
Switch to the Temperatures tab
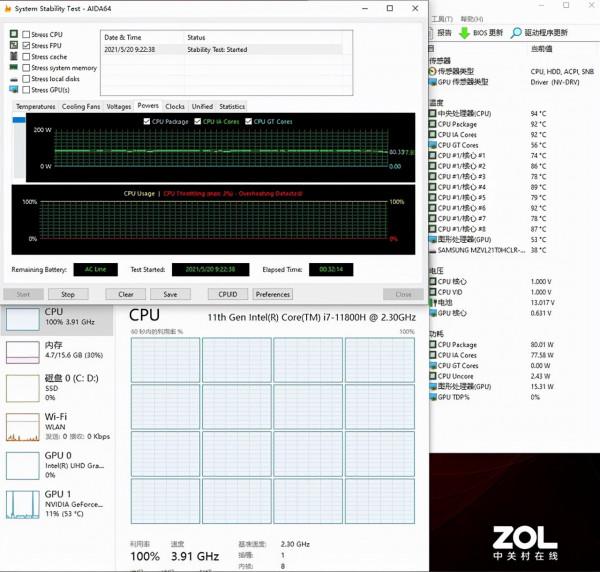click(35, 106)
